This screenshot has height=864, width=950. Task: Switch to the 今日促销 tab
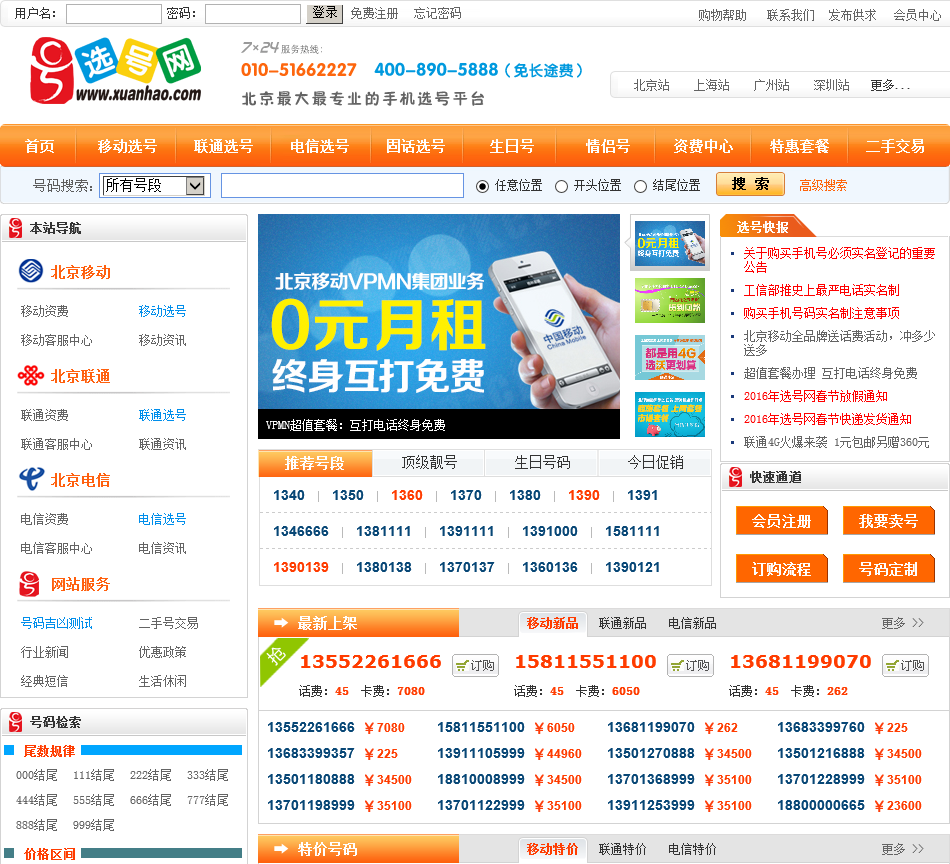coord(655,463)
